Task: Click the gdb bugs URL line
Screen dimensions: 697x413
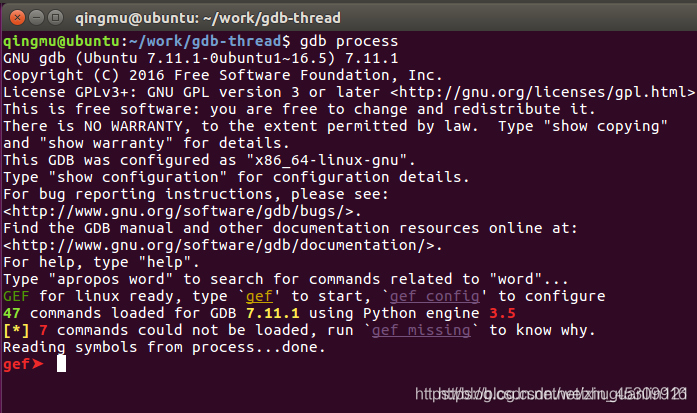Action: click(182, 211)
